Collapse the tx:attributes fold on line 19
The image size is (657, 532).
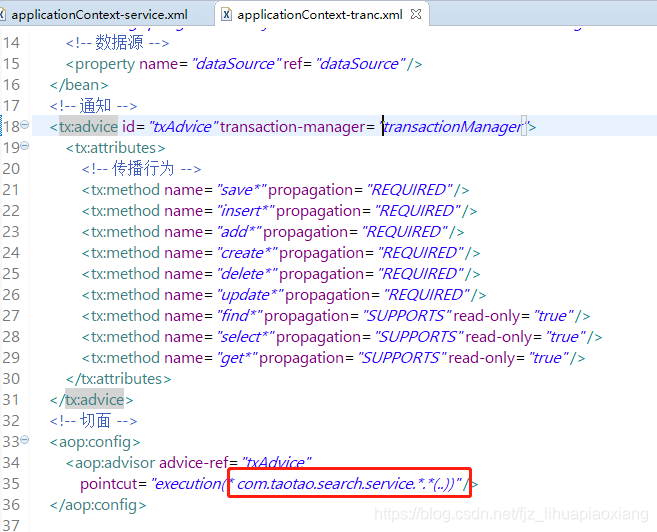tap(25, 145)
